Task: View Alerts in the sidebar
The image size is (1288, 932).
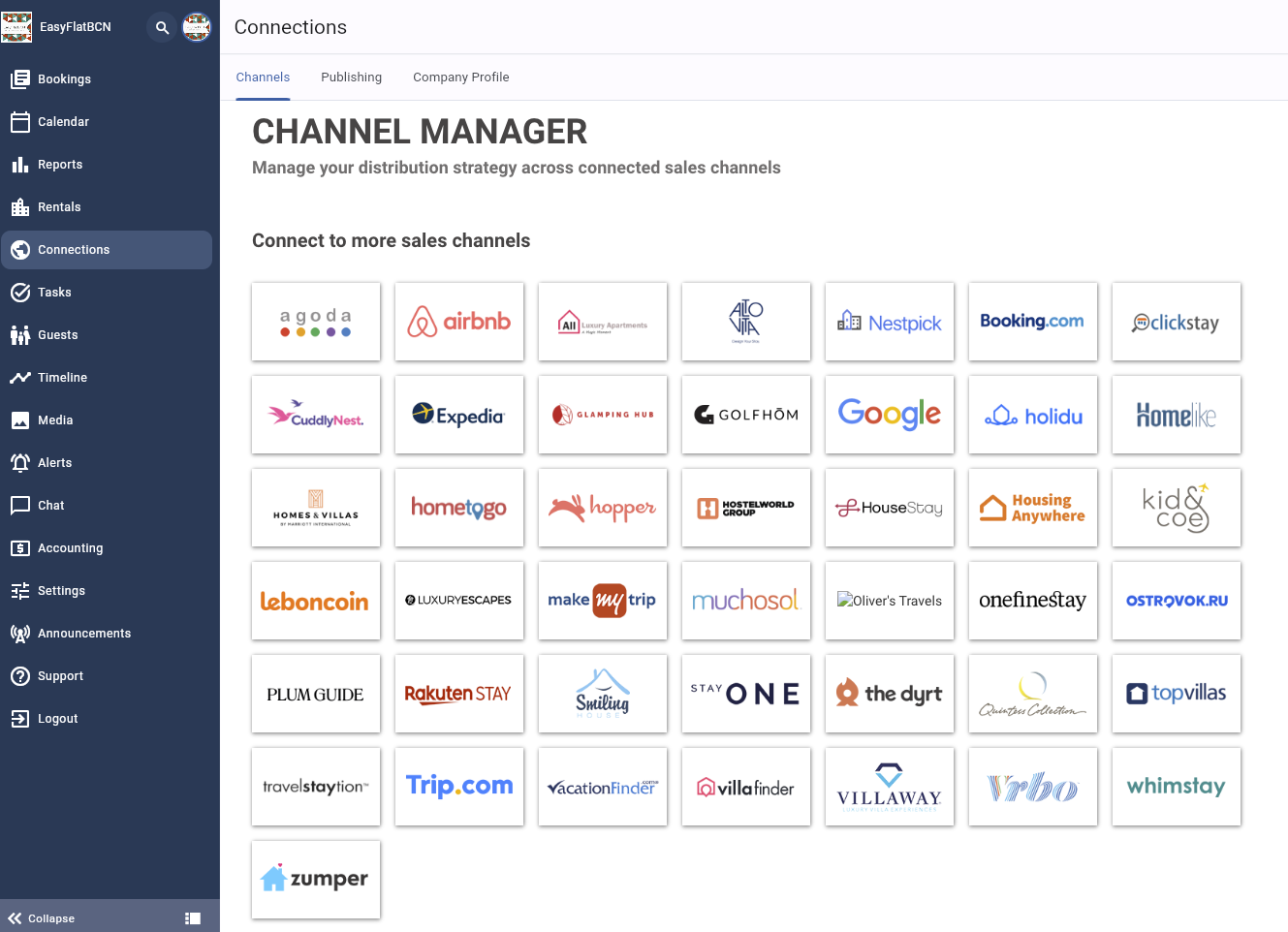Action: click(107, 463)
